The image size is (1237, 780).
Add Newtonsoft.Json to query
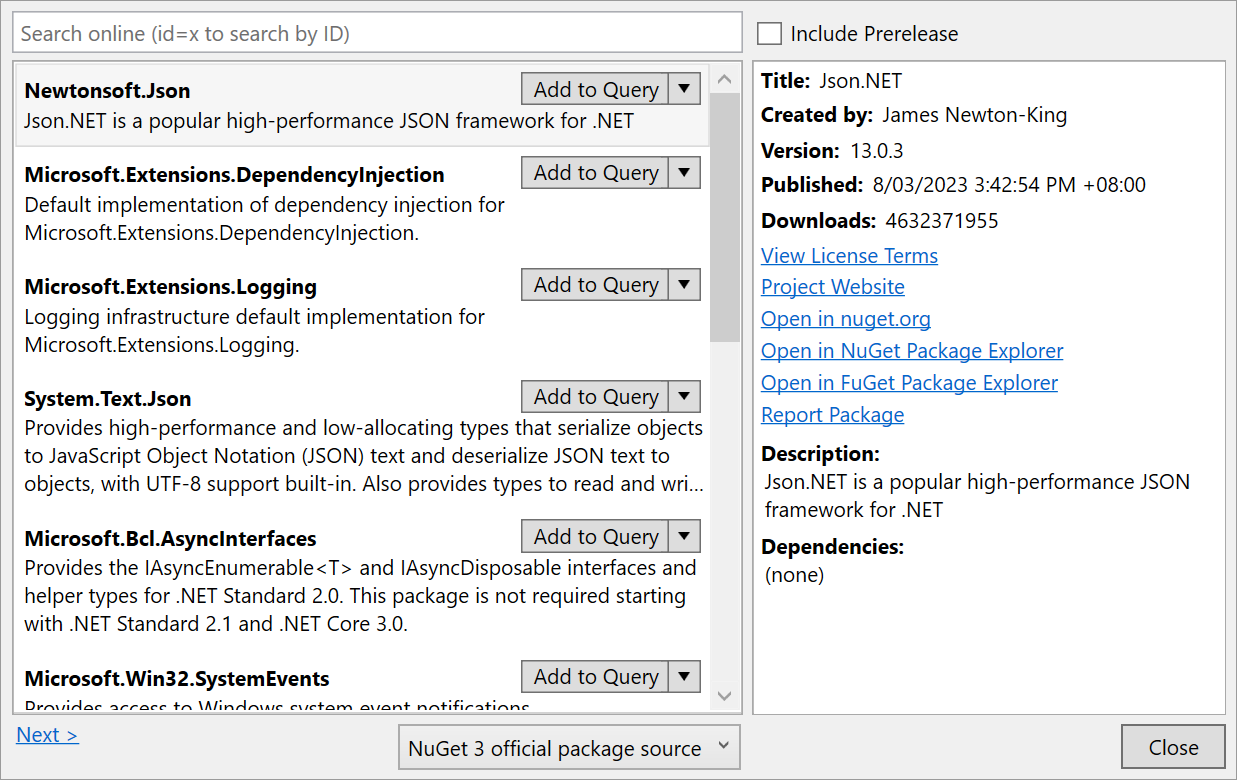pos(595,89)
